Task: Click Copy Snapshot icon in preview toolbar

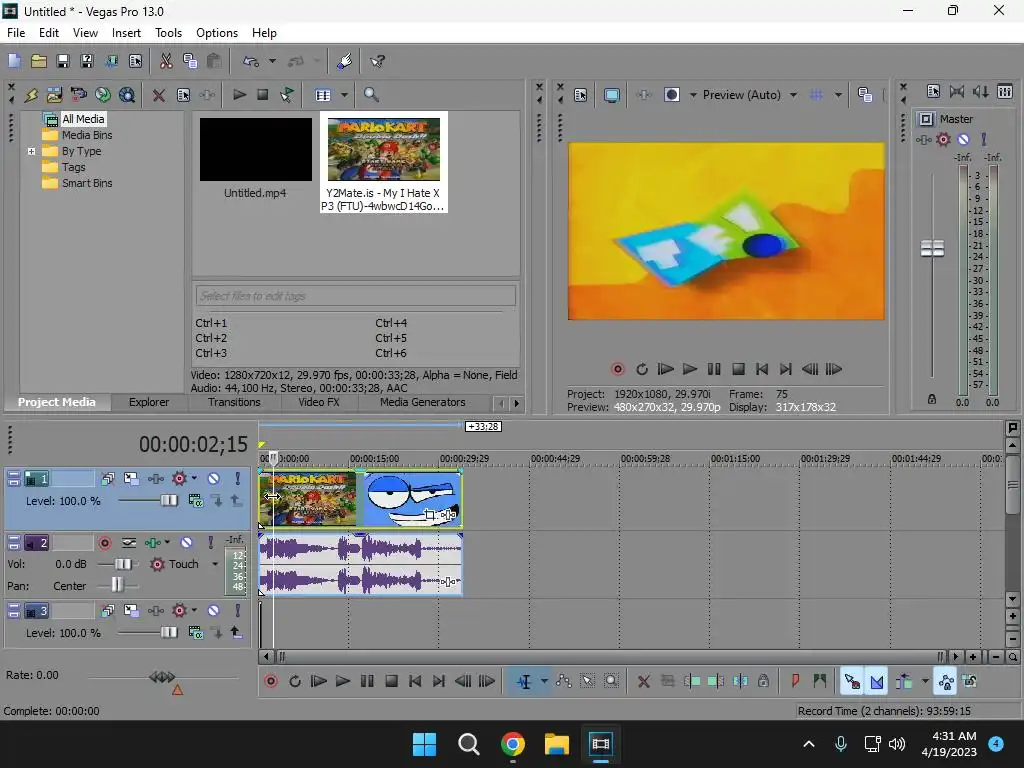Action: 865,95
